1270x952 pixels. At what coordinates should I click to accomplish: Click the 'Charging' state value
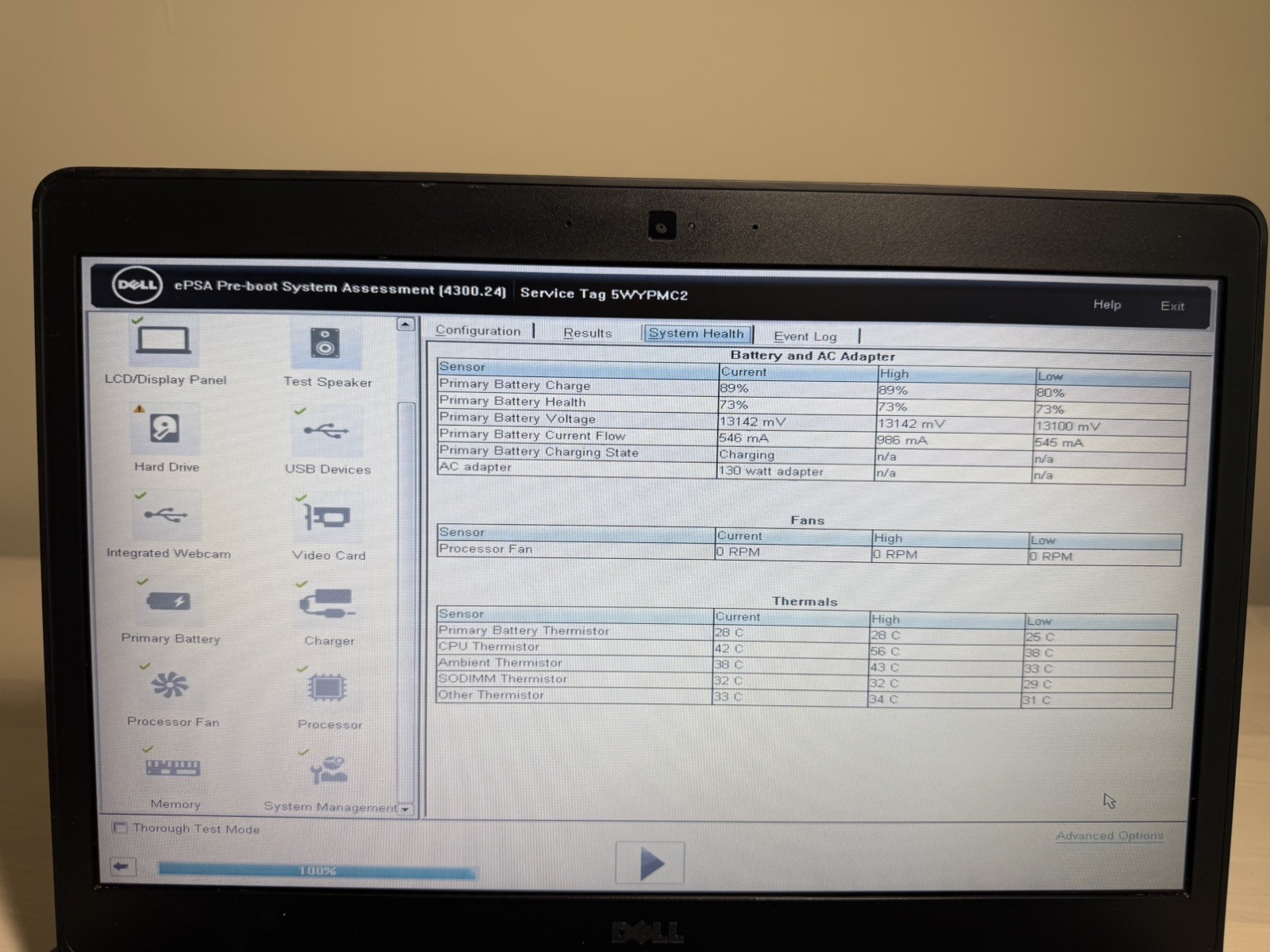point(747,454)
